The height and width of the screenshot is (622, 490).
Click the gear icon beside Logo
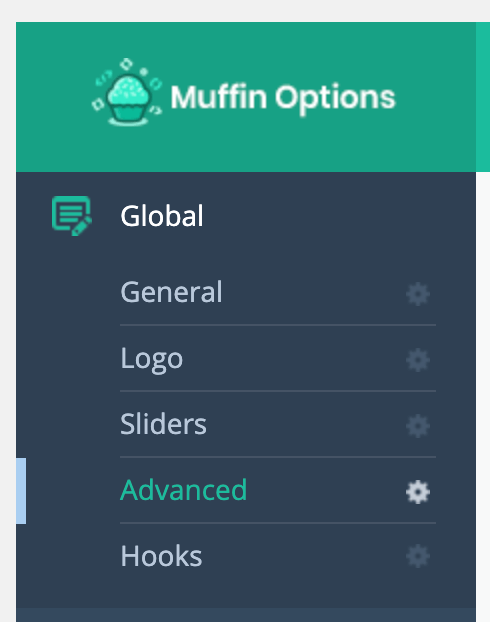click(x=418, y=360)
